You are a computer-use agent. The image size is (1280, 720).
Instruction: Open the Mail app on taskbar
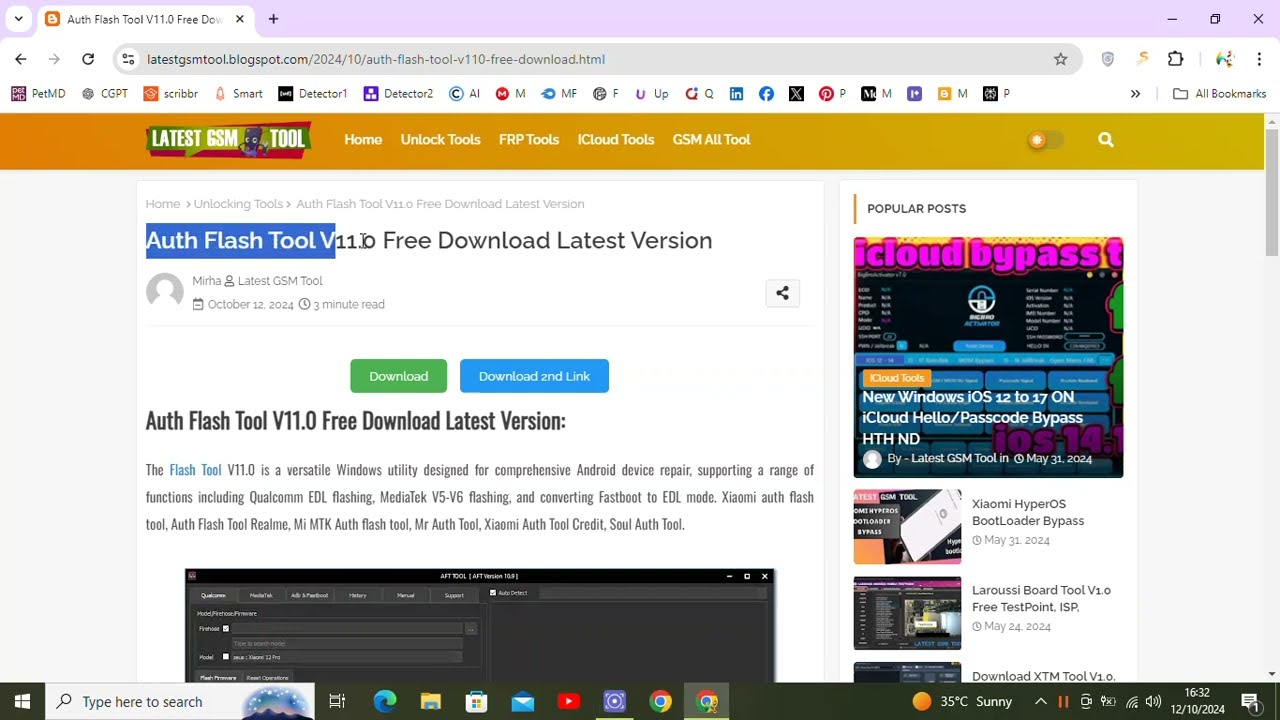[523, 702]
